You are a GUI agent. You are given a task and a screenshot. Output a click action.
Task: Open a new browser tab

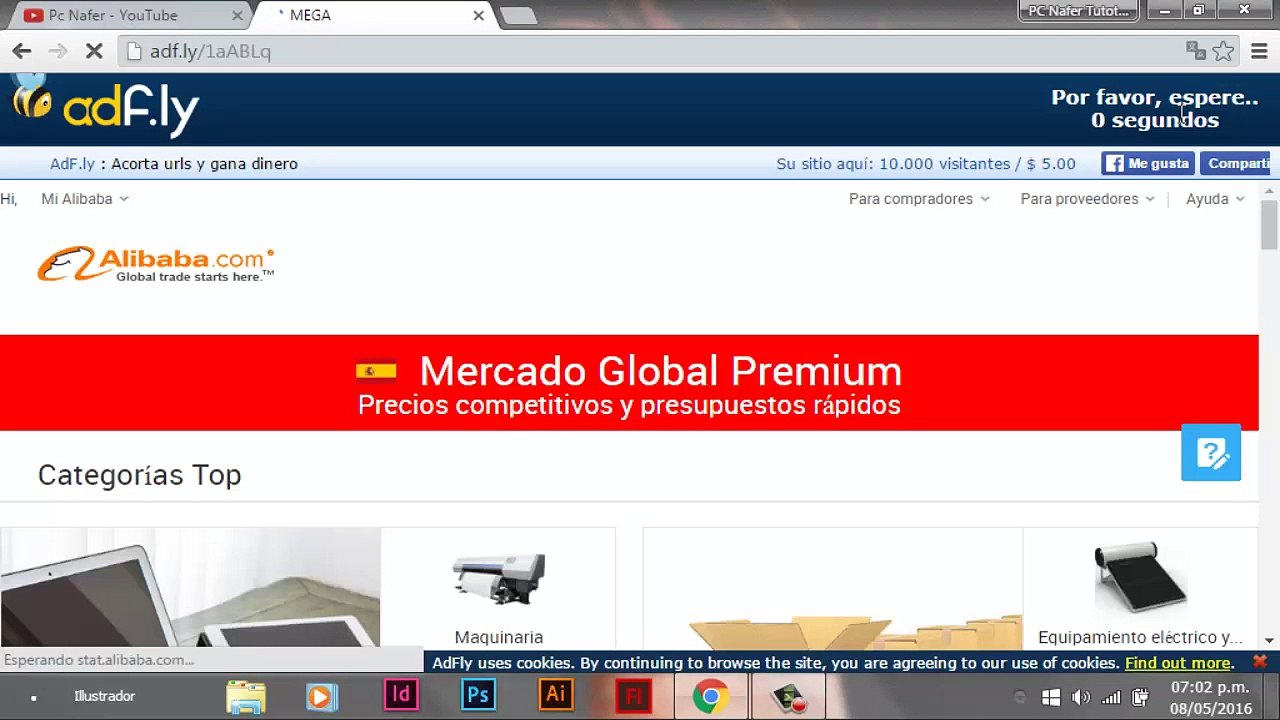[518, 15]
